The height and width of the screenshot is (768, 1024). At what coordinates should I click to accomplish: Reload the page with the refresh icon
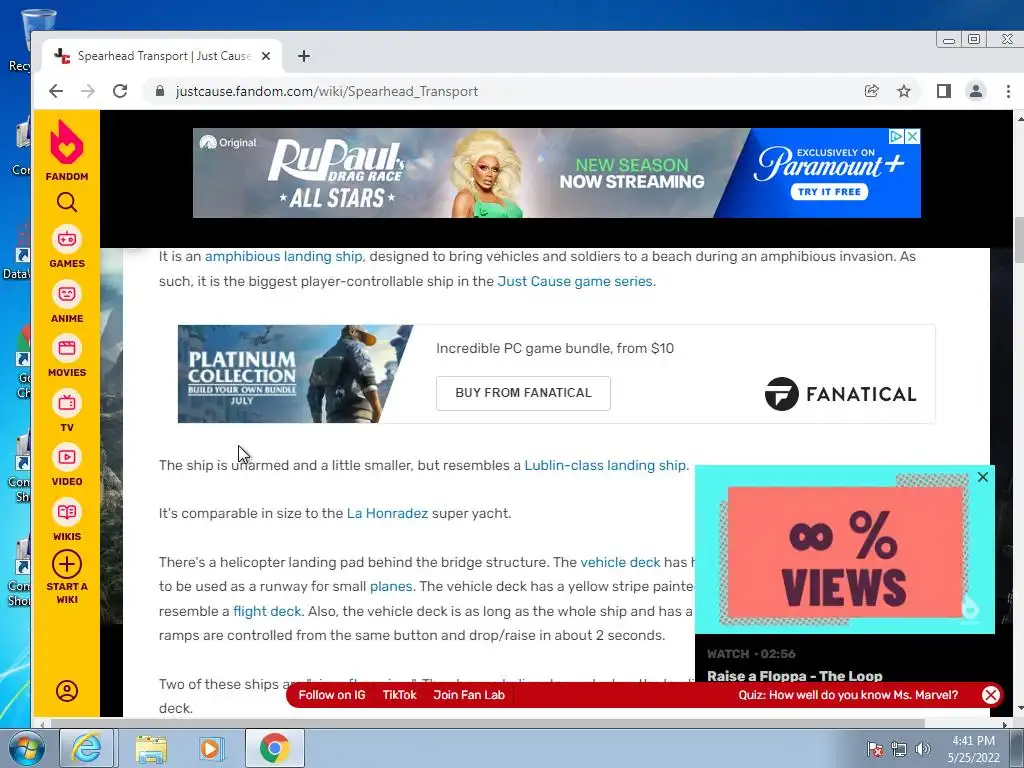click(120, 91)
